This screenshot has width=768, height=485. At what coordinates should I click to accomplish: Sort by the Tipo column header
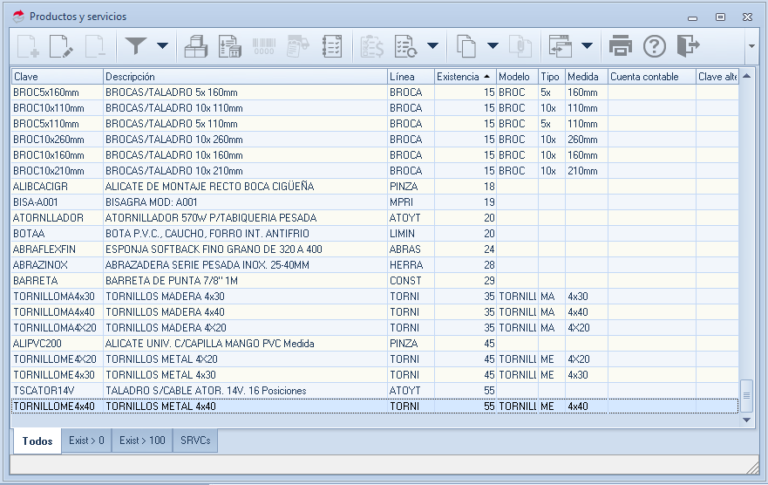(x=552, y=77)
